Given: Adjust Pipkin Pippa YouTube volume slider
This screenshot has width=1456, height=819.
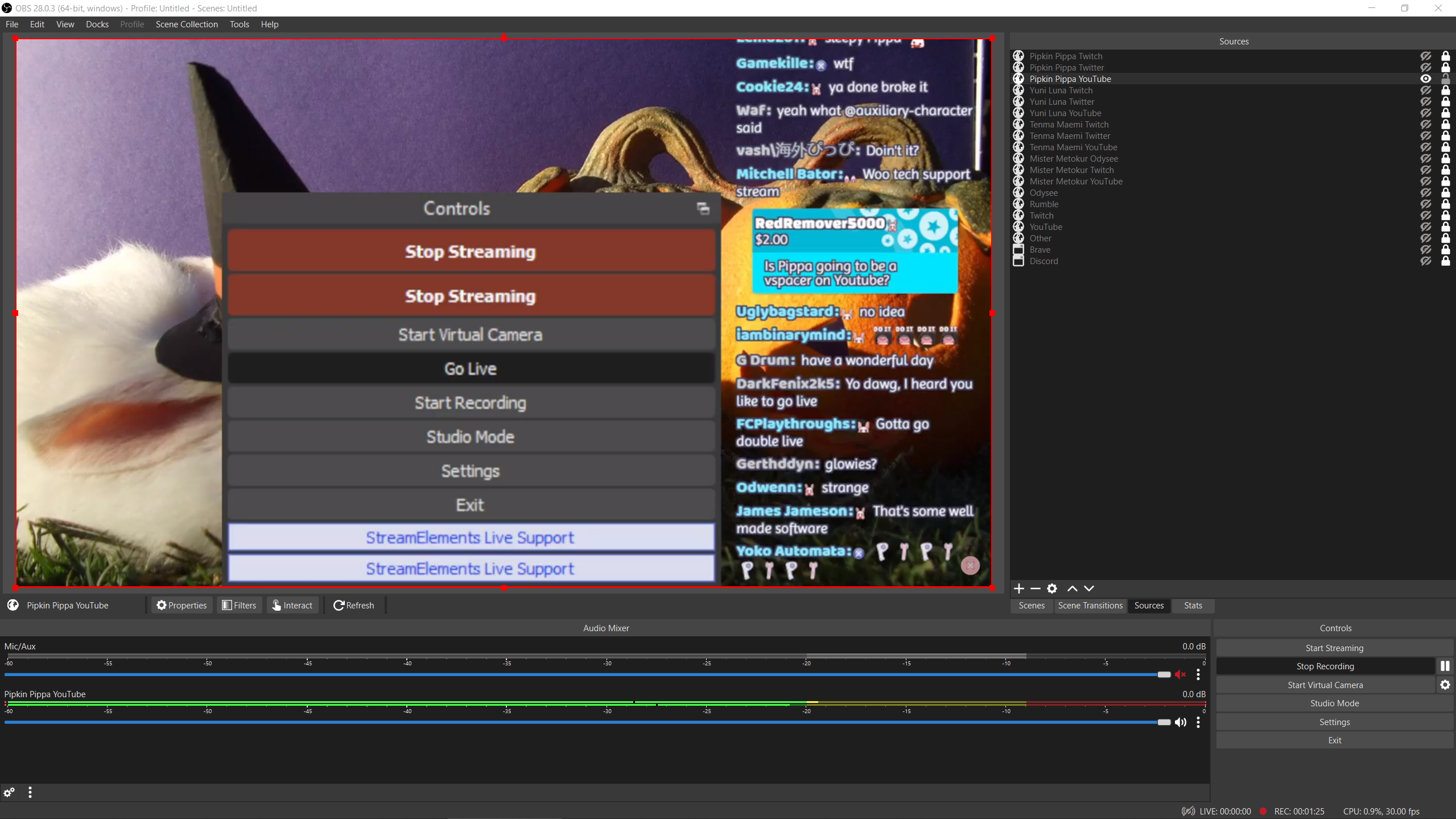Looking at the screenshot, I should [1164, 722].
